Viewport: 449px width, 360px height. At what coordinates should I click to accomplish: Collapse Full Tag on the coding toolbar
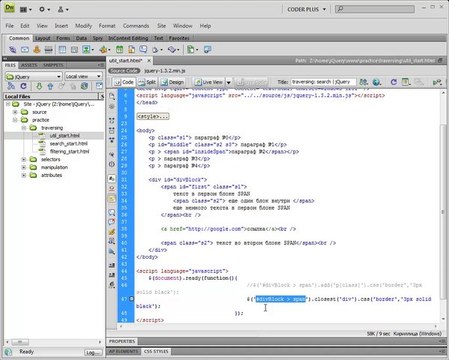112,120
